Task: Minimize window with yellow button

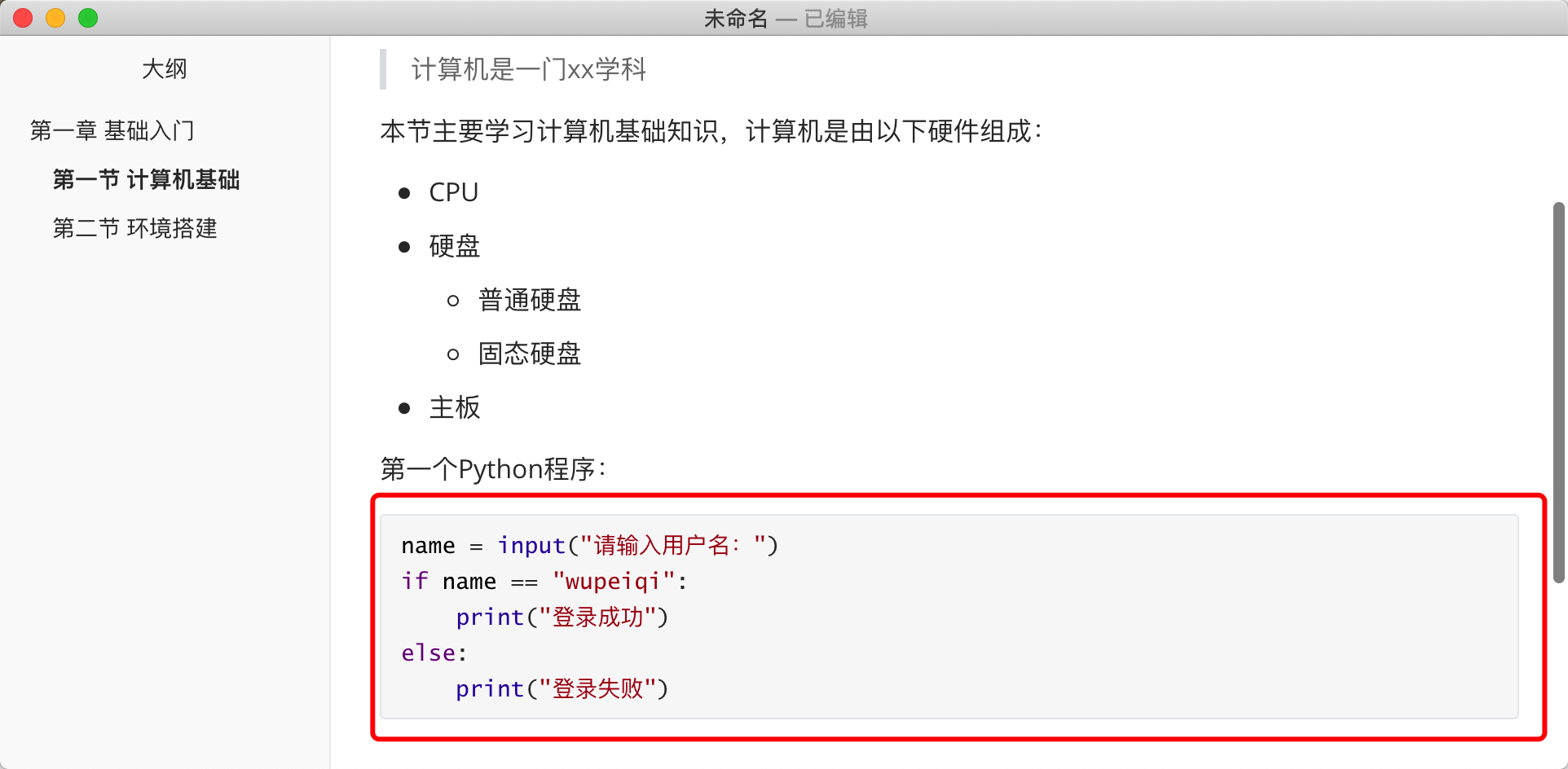Action: (x=55, y=18)
